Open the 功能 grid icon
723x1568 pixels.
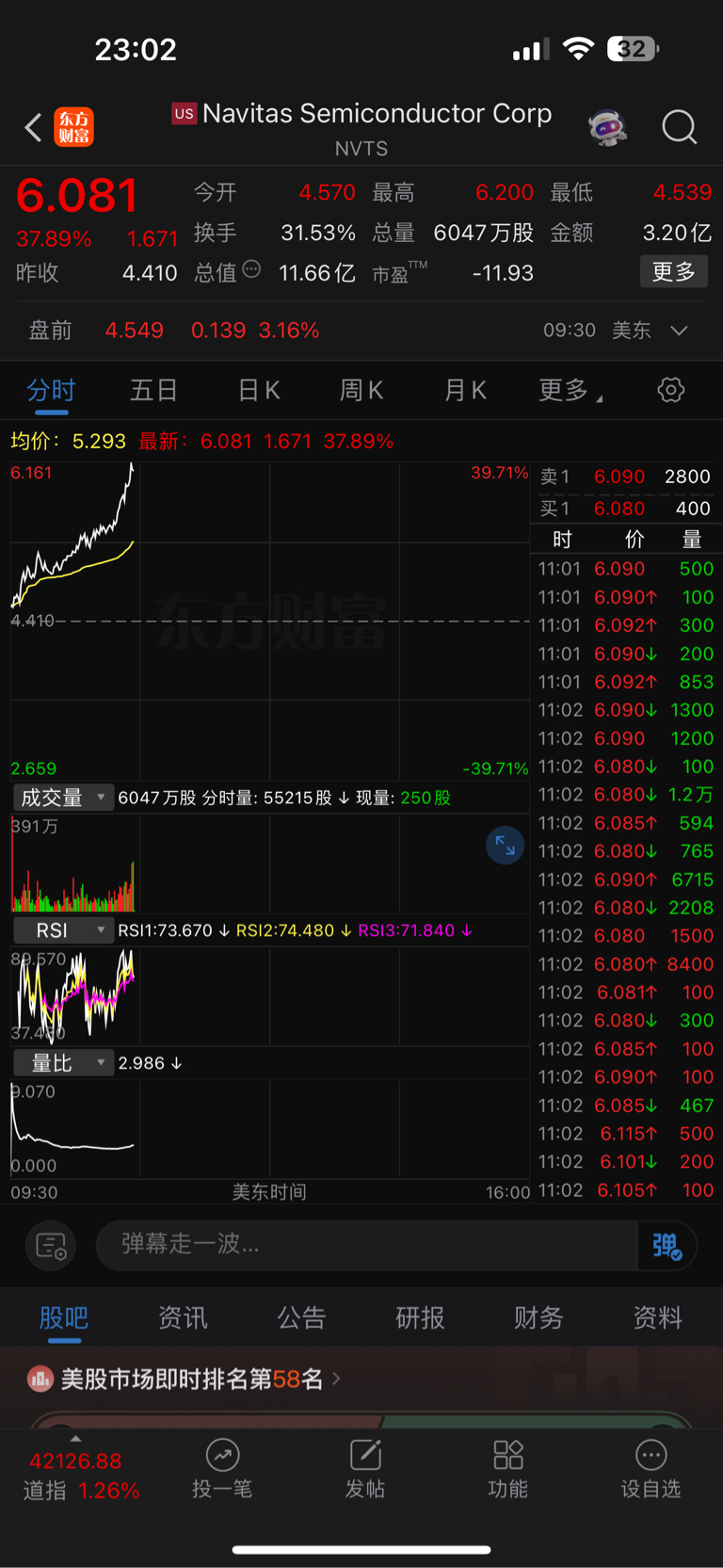(508, 1455)
